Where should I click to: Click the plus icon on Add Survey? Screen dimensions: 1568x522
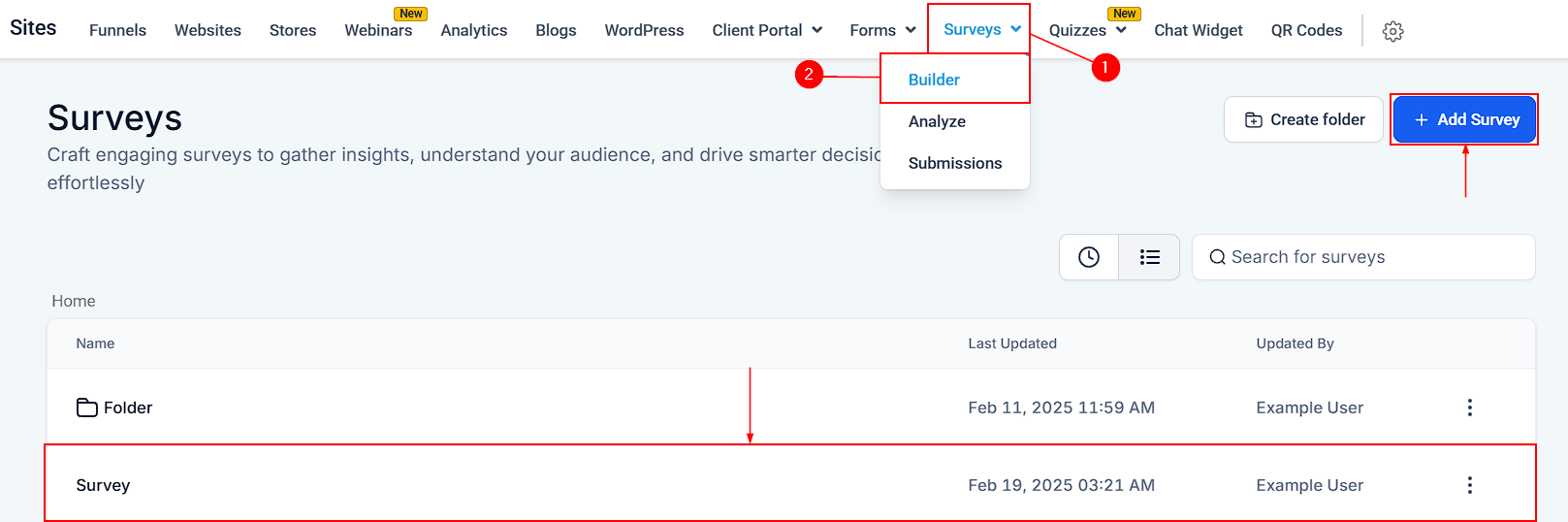pyautogui.click(x=1422, y=120)
